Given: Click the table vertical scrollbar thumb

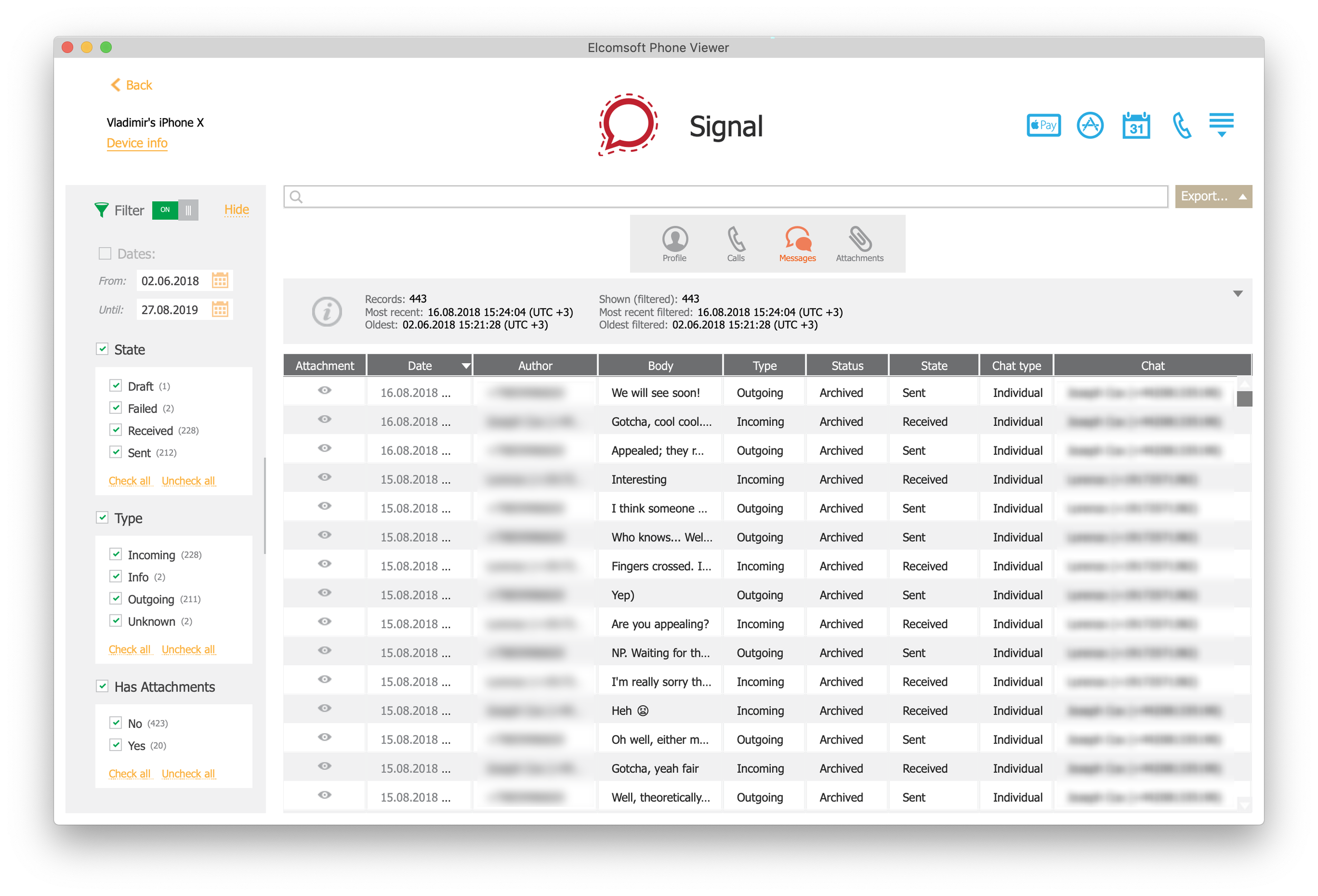Looking at the screenshot, I should pos(1244,399).
